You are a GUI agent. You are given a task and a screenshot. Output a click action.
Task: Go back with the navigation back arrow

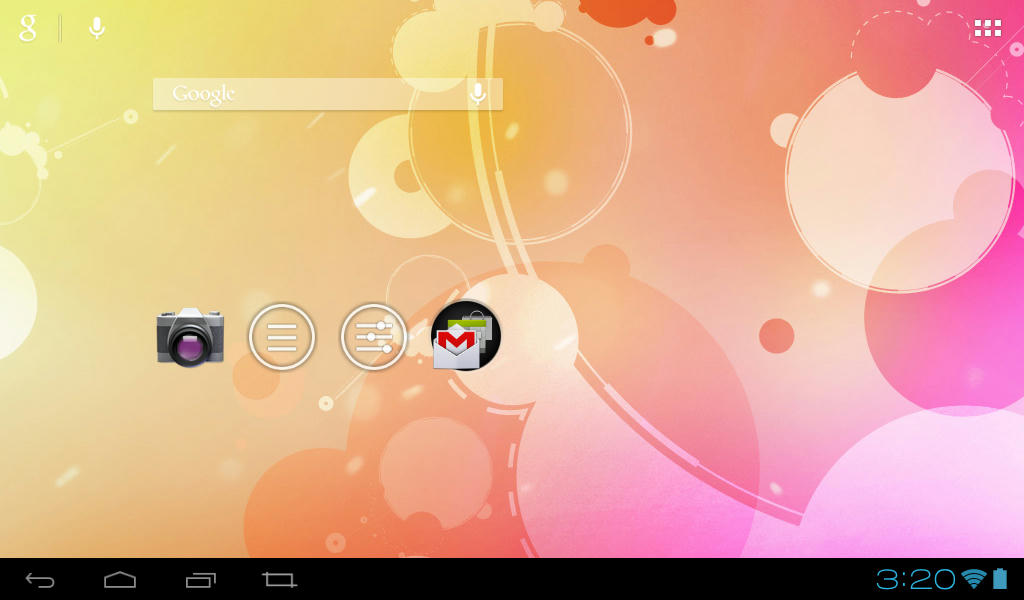coord(40,580)
